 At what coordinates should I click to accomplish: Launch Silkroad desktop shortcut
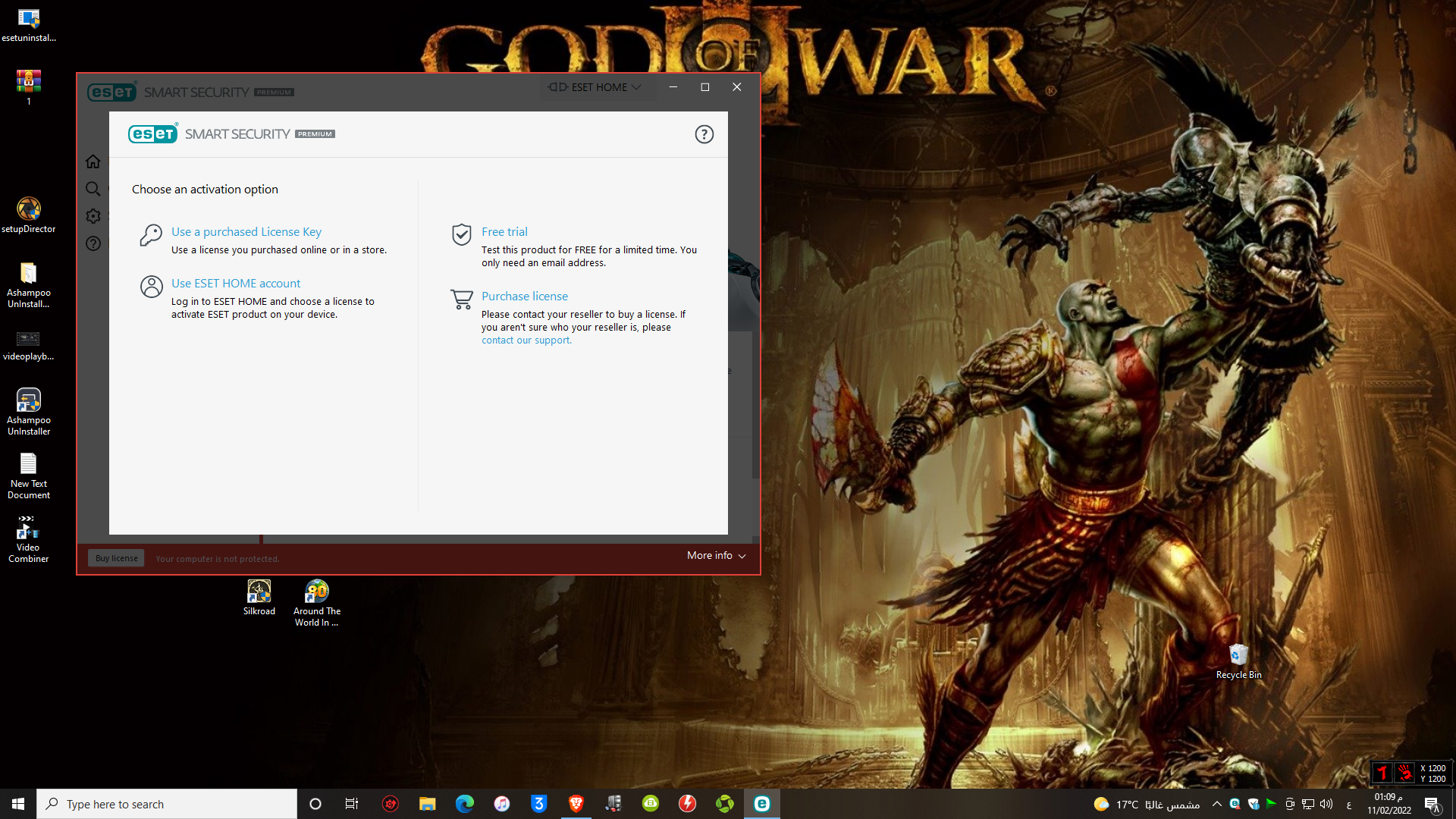(259, 598)
